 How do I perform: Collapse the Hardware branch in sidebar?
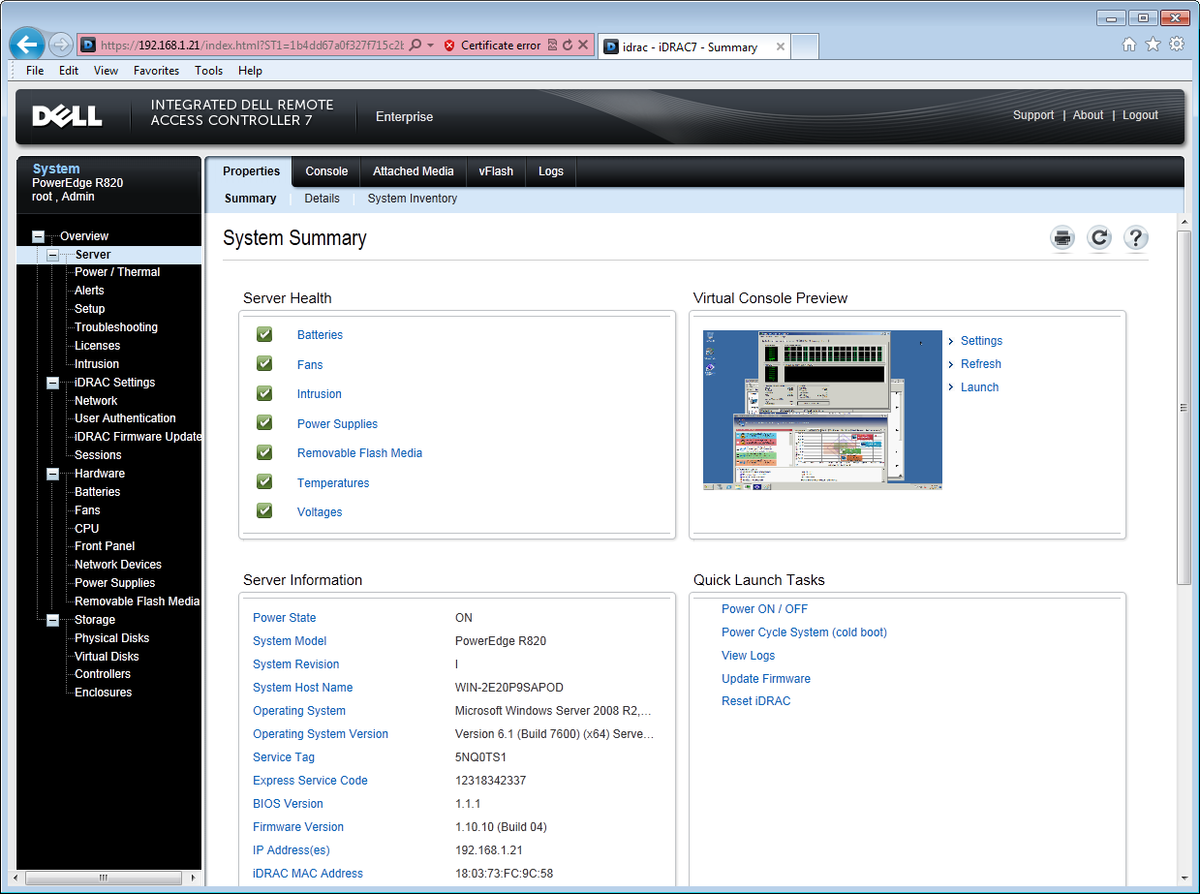(x=51, y=473)
